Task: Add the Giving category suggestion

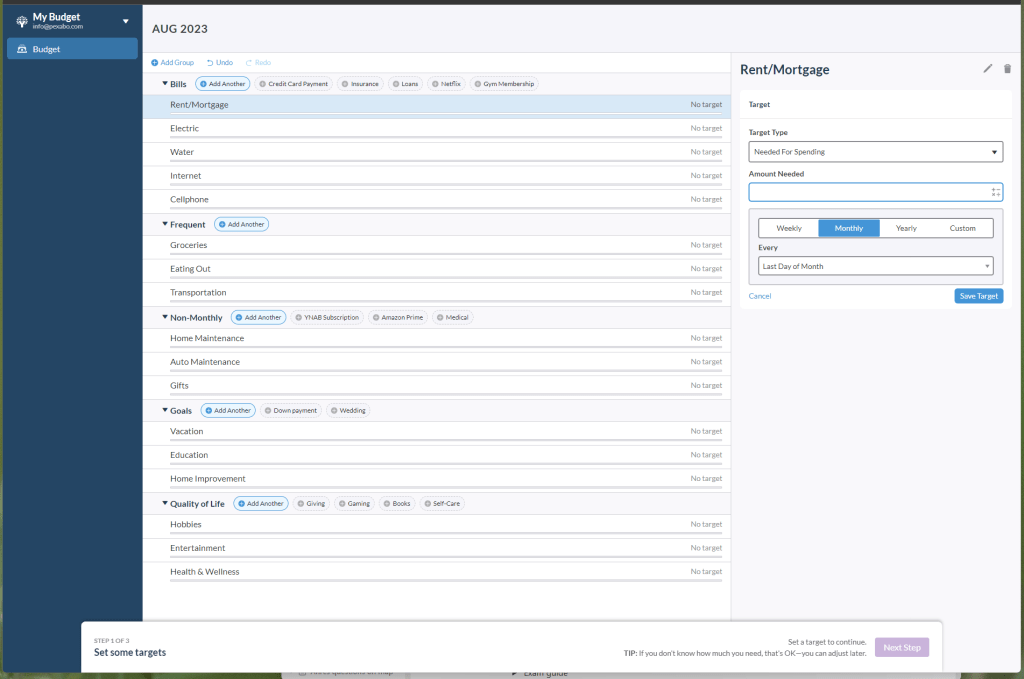Action: click(x=311, y=503)
